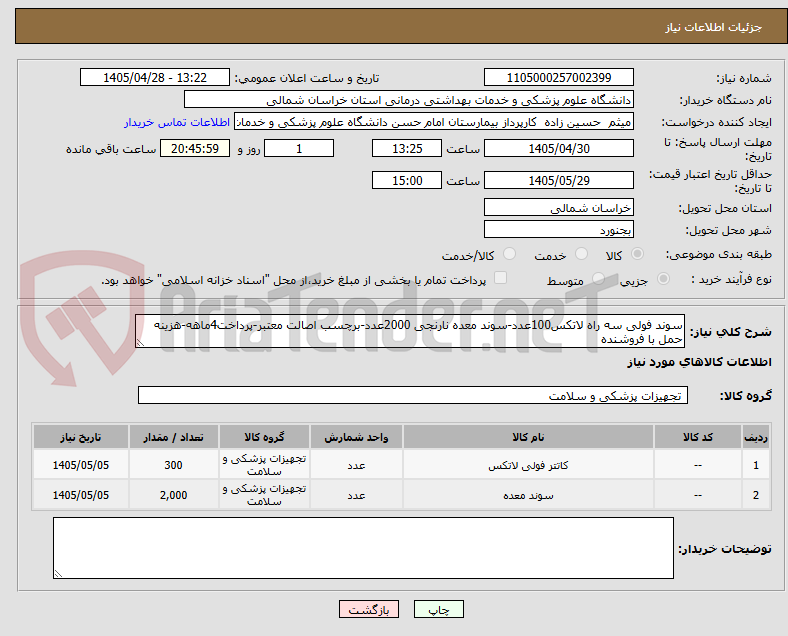Click the request creator field میثم حسین زاده
This screenshot has width=788, height=636.
tap(434, 122)
